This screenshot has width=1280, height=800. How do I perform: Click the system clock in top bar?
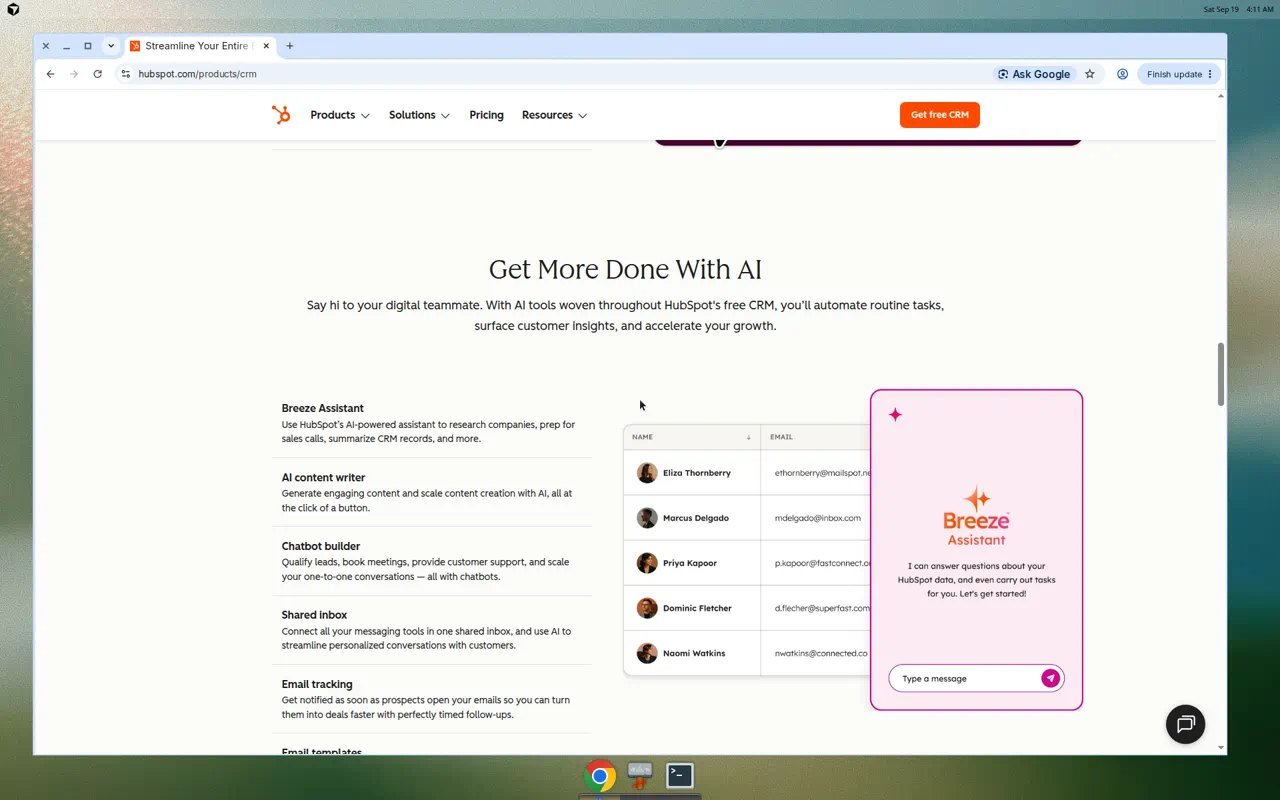point(1238,9)
